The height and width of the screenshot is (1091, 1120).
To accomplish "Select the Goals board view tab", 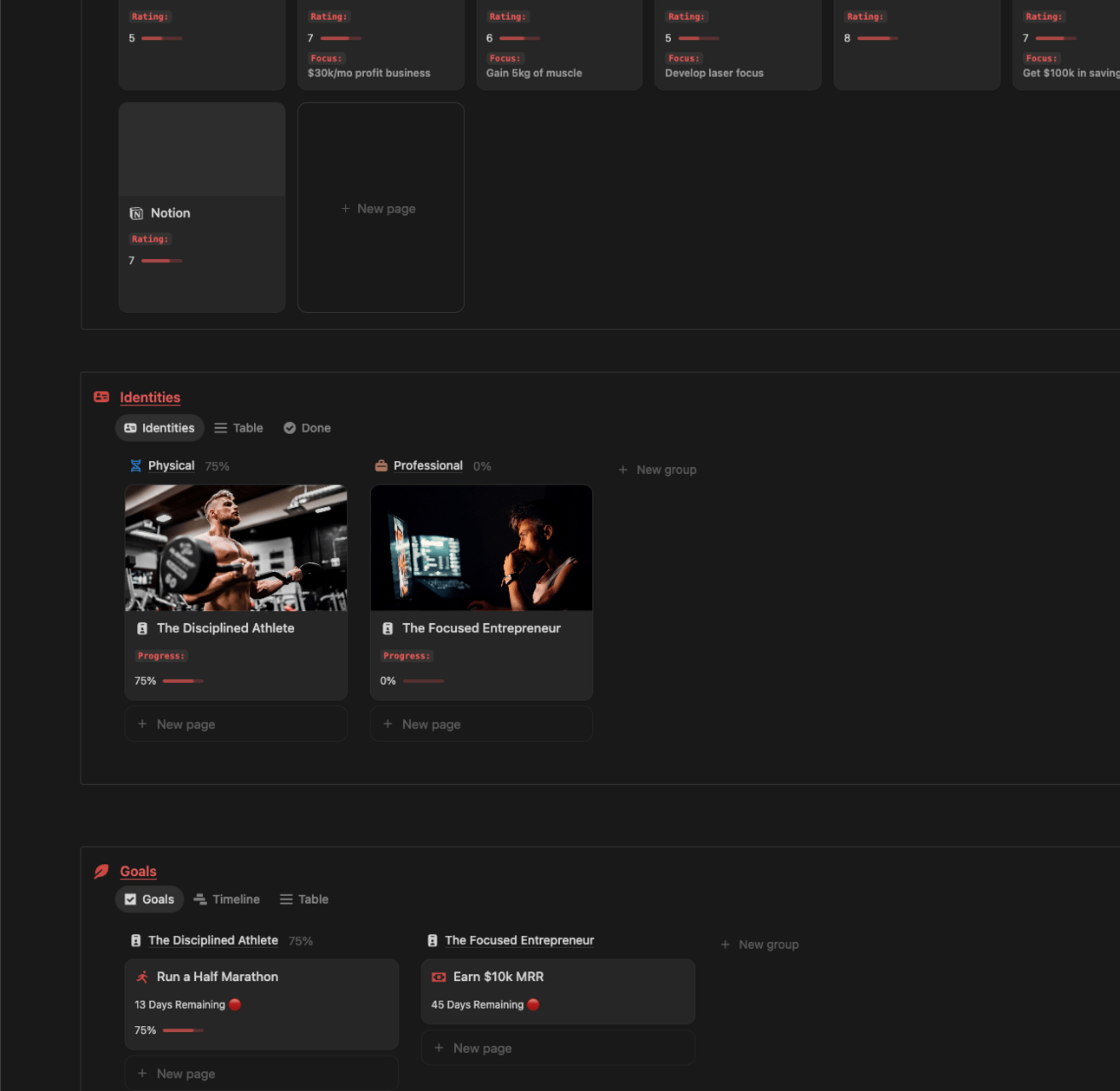I will [x=149, y=899].
